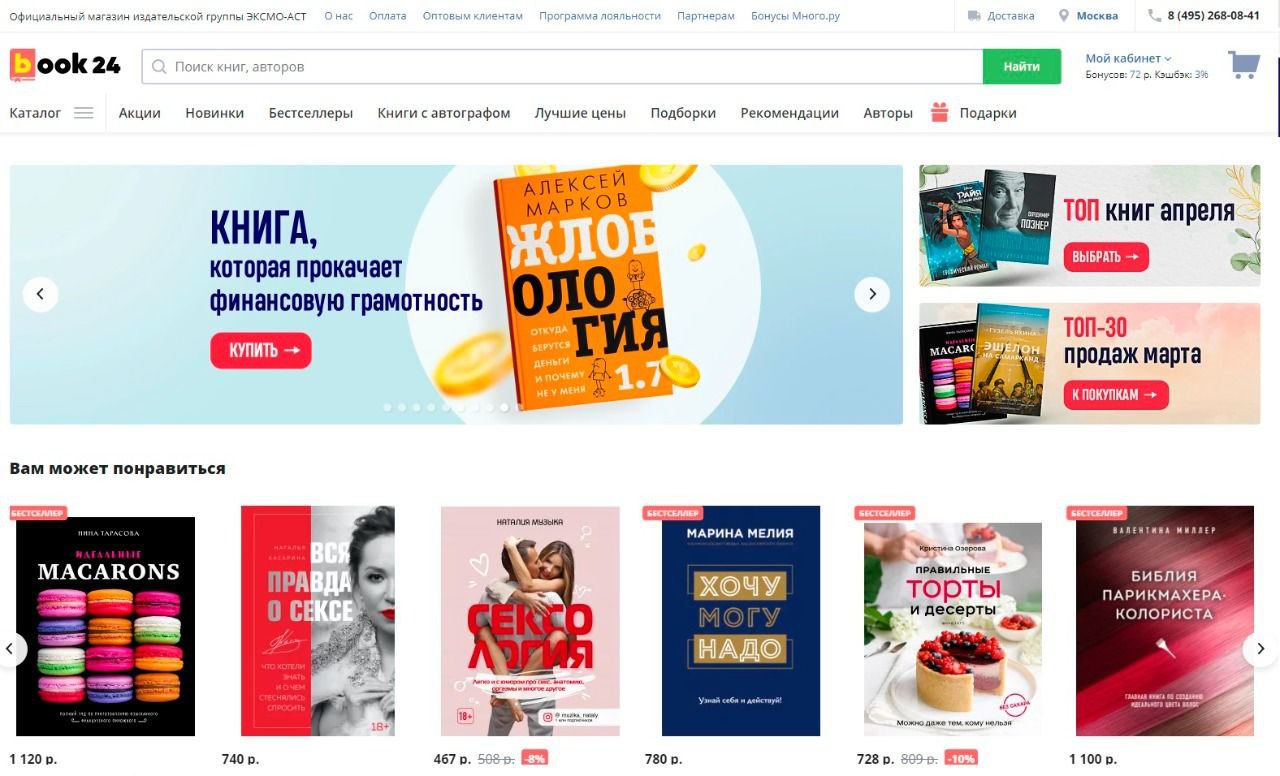Open the Программа лояльности link
This screenshot has height=776, width=1280.
[600, 16]
